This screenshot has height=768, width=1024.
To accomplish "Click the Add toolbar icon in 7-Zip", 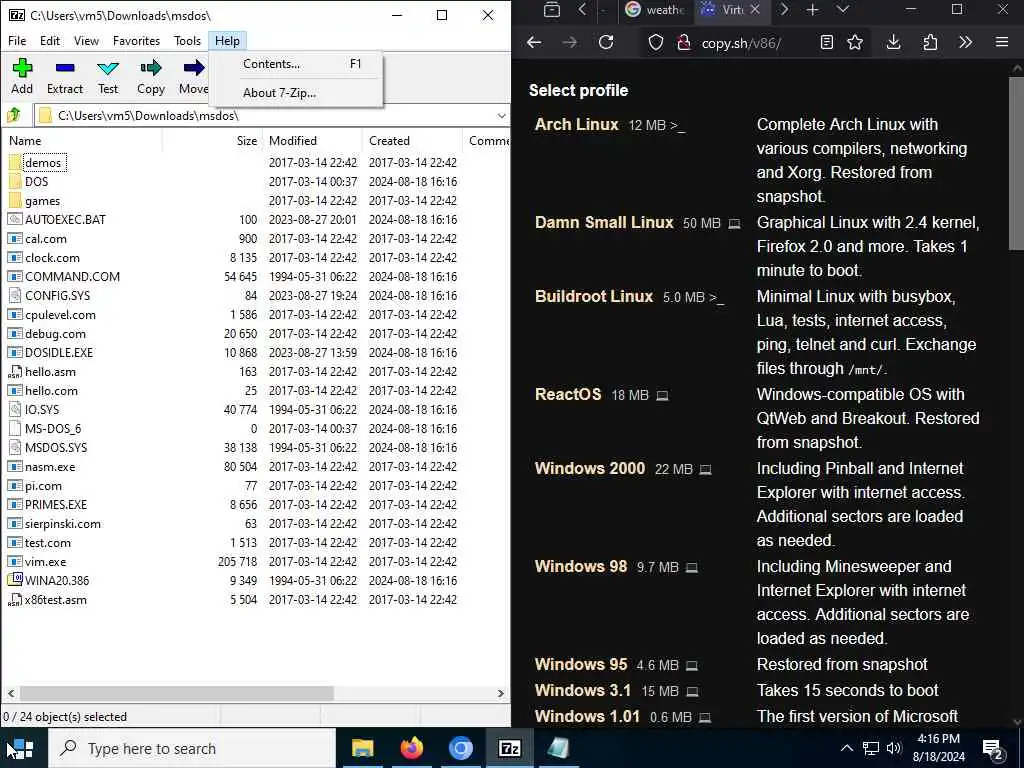I will pos(22,68).
